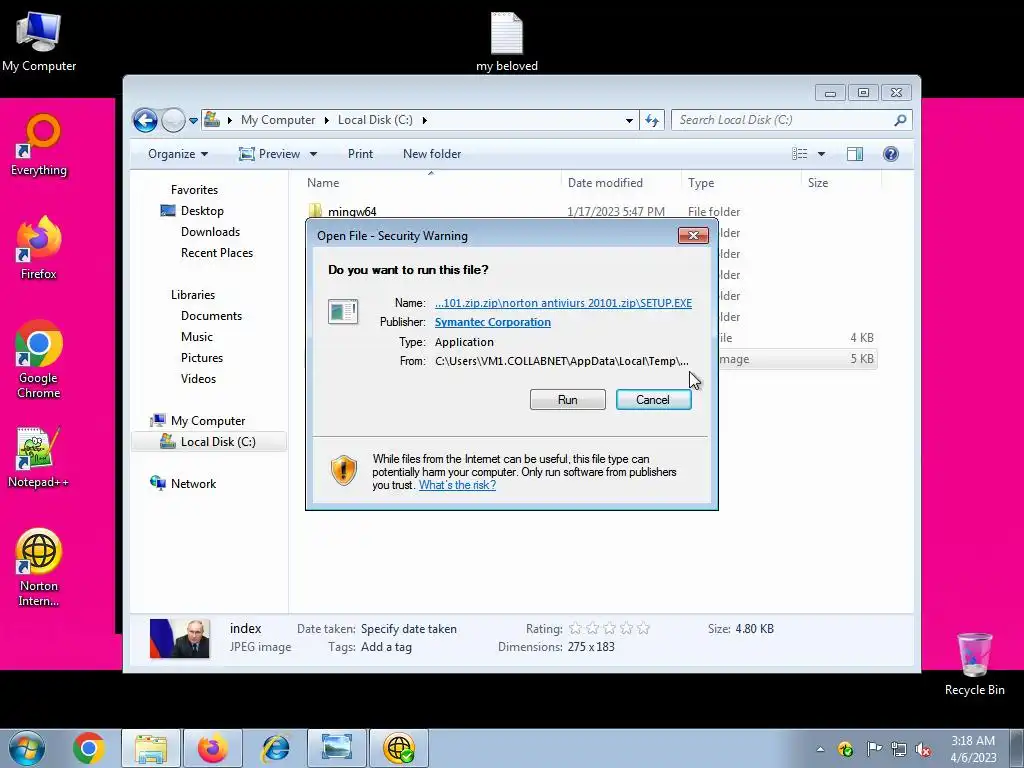Open "What's the risk?" link
Screen dimensions: 1024x768
click(457, 485)
